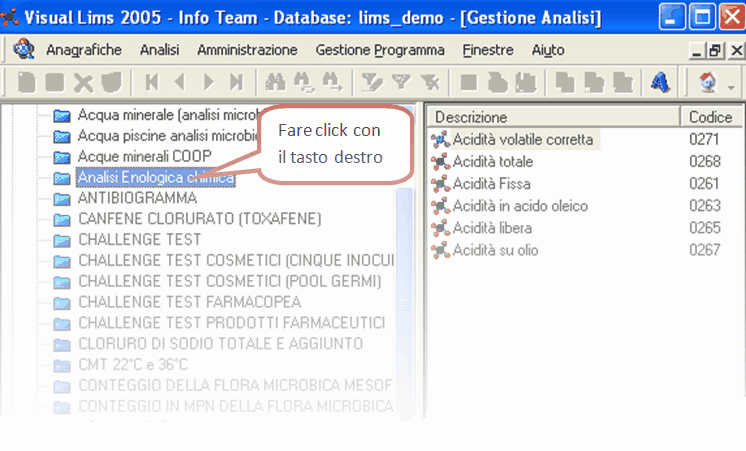Click the delete X toolbar icon
Image resolution: width=746 pixels, height=451 pixels.
pos(83,83)
